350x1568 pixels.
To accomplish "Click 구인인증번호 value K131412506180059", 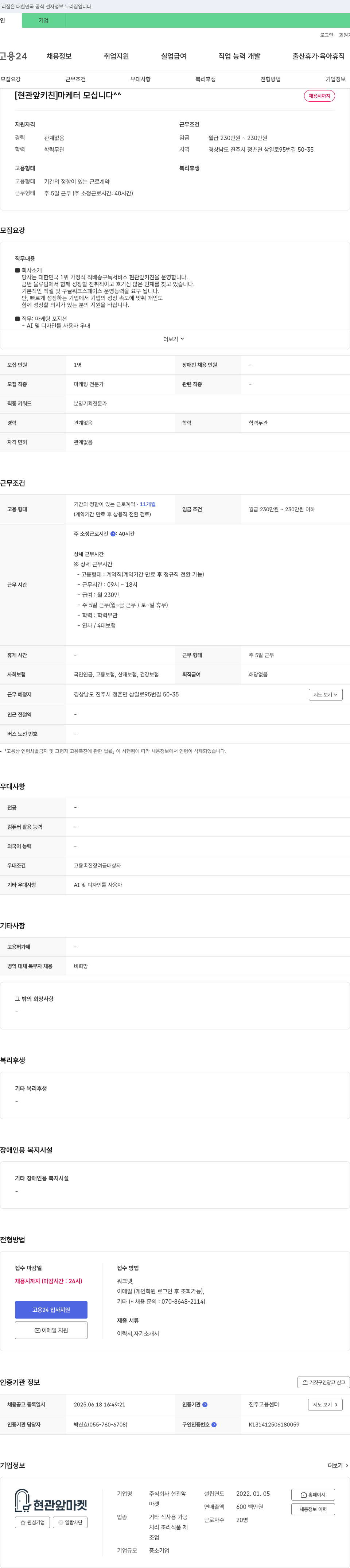I will pos(274,1424).
